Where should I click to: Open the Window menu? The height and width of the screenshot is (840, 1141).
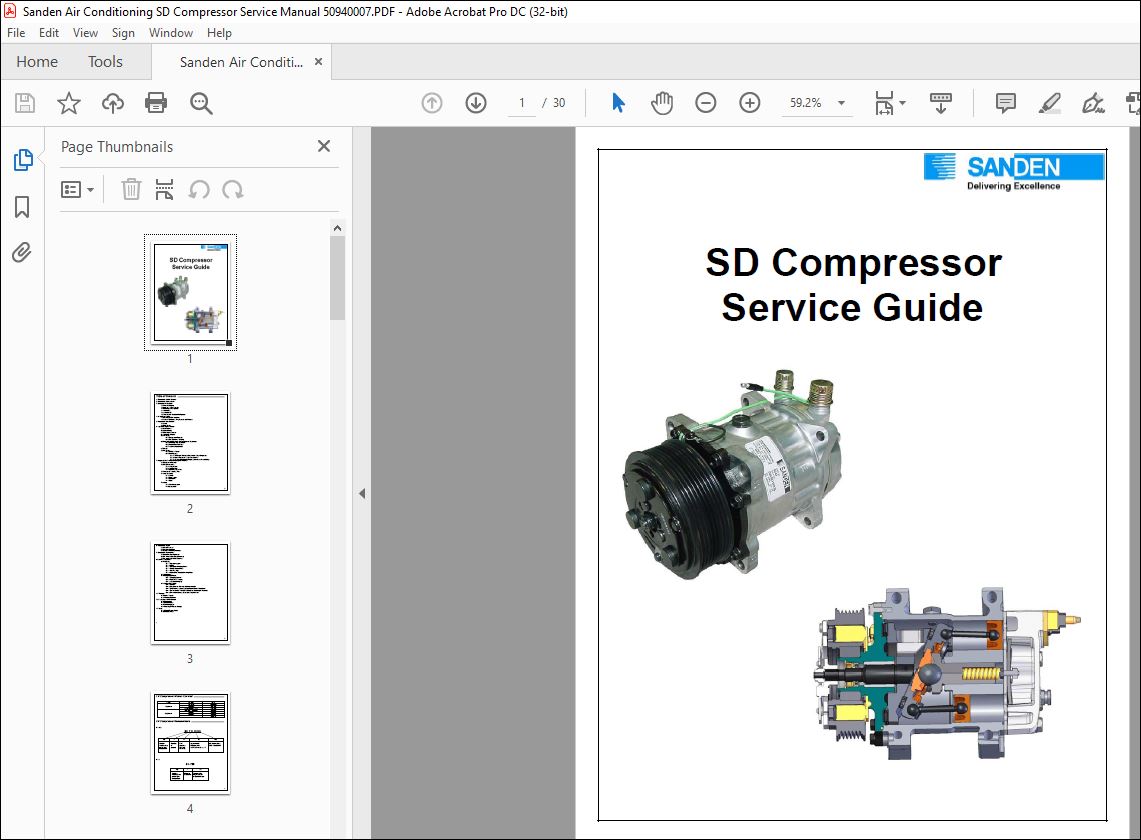tap(171, 33)
